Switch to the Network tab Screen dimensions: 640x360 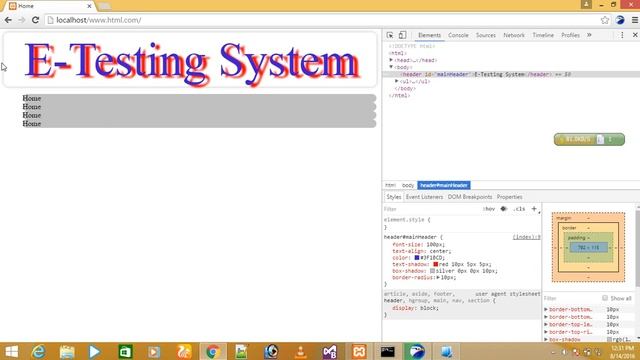point(514,35)
